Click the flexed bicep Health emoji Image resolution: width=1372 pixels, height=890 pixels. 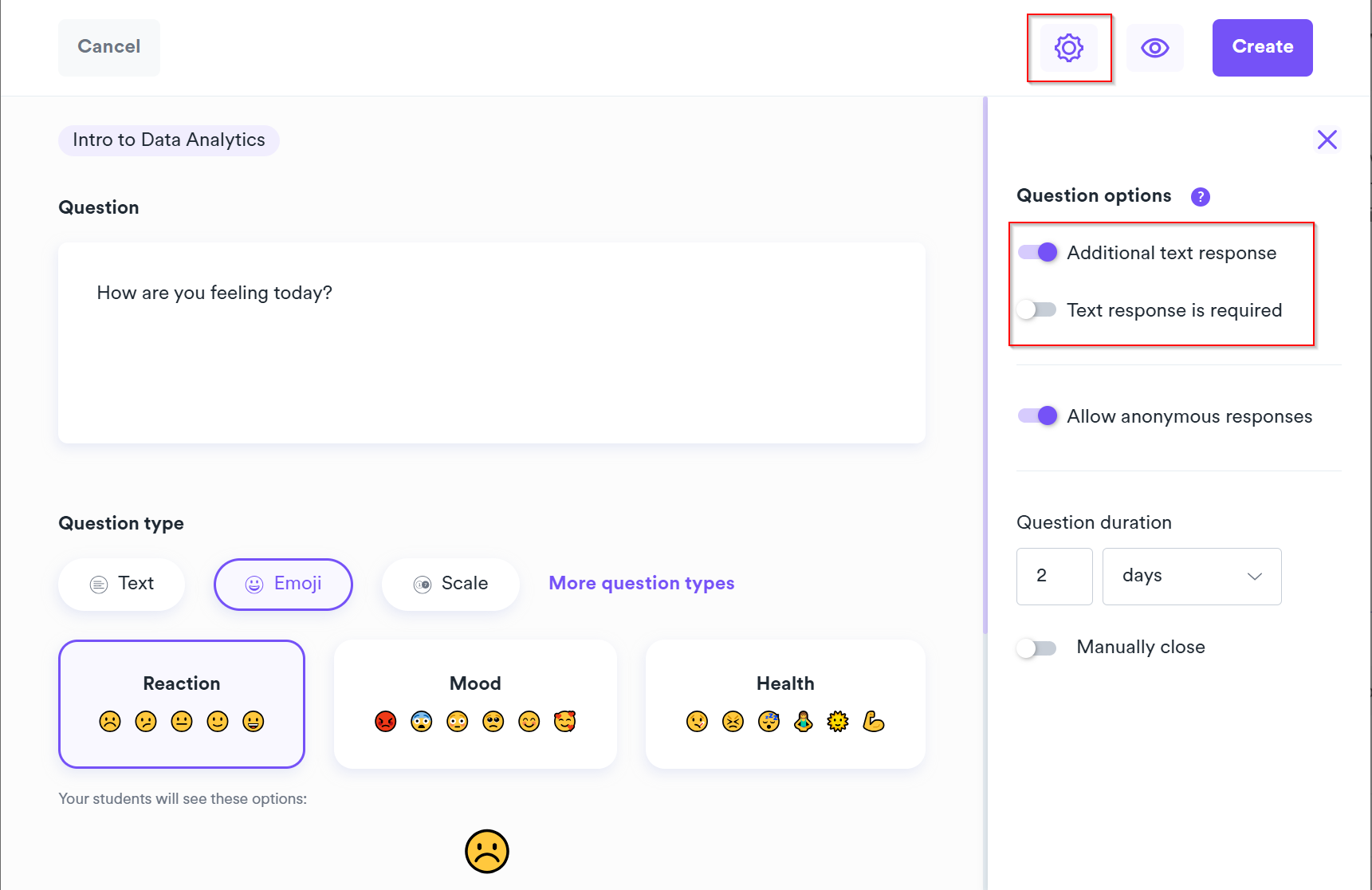tap(874, 722)
